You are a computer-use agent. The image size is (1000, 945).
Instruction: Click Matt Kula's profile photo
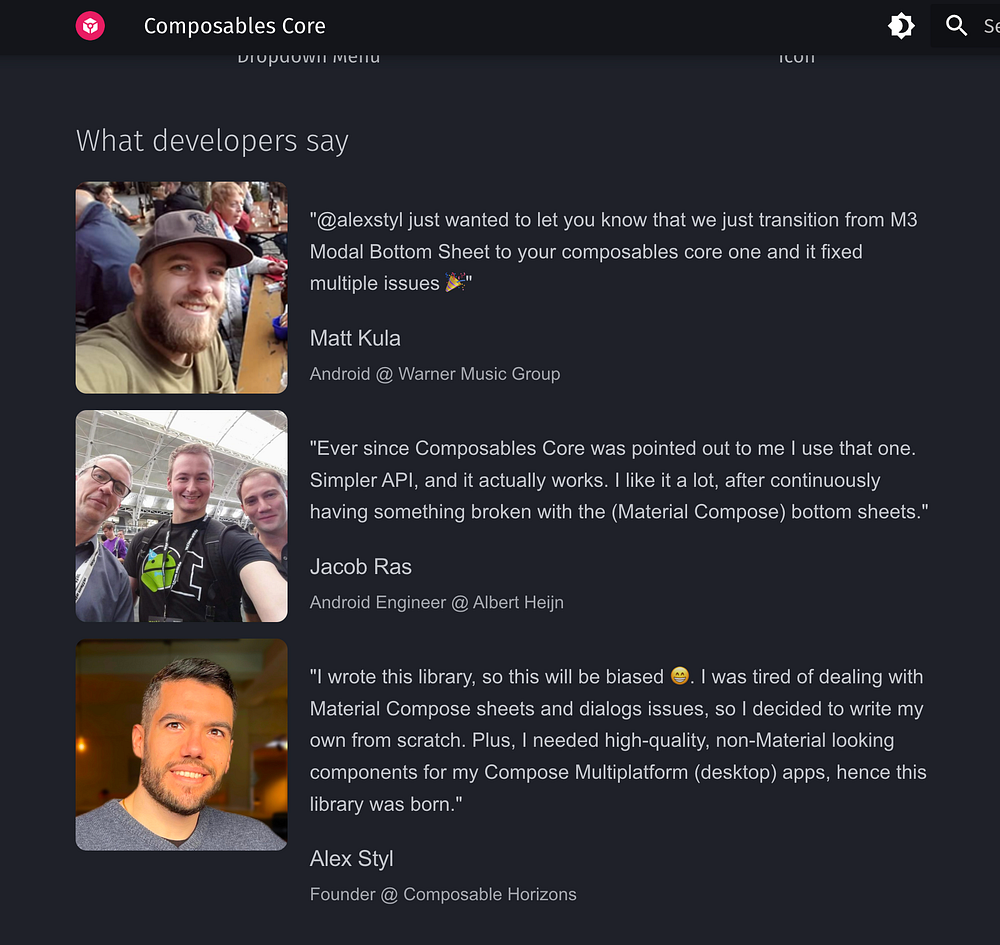point(182,288)
